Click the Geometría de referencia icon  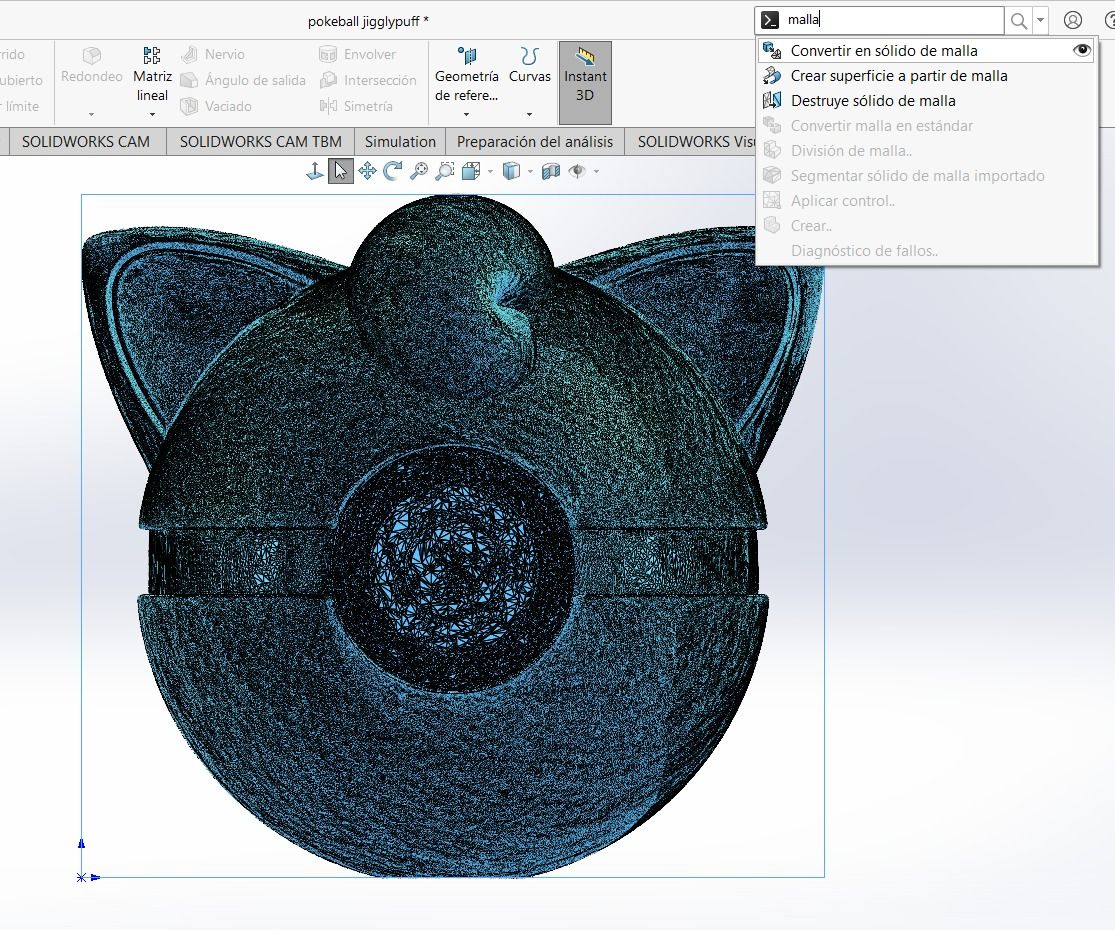pyautogui.click(x=466, y=55)
